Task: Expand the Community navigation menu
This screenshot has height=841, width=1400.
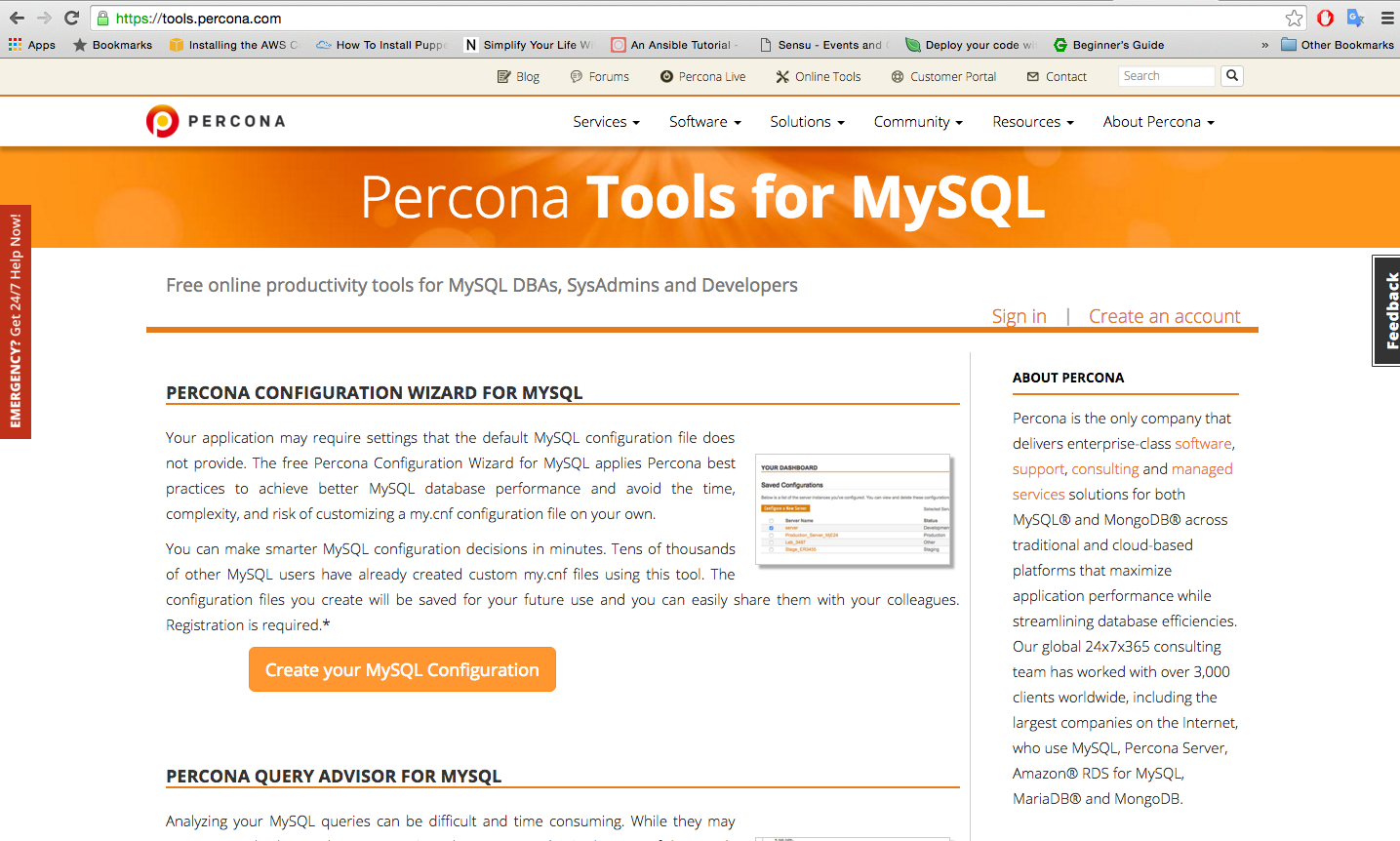Action: click(917, 122)
